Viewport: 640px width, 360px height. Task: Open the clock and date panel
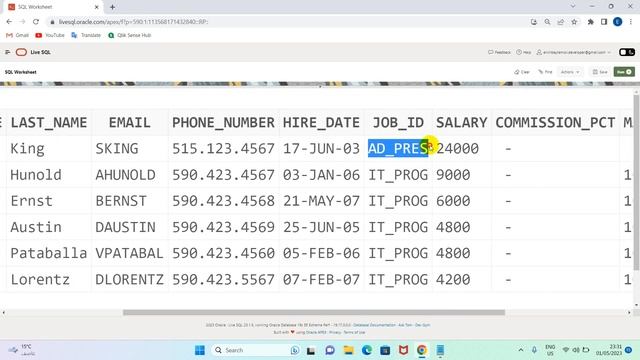[609, 350]
